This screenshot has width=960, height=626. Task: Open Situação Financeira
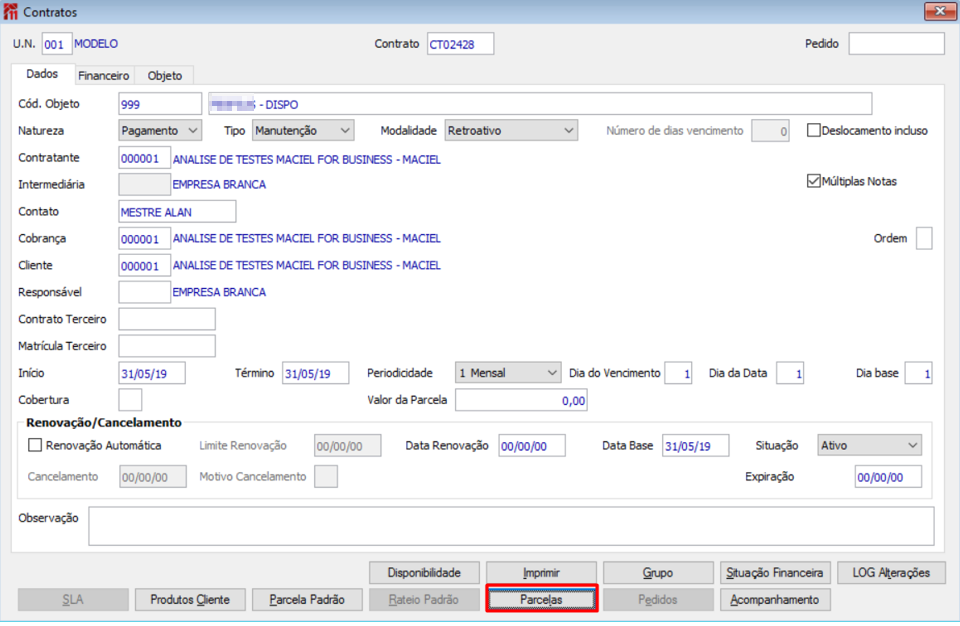click(x=775, y=573)
